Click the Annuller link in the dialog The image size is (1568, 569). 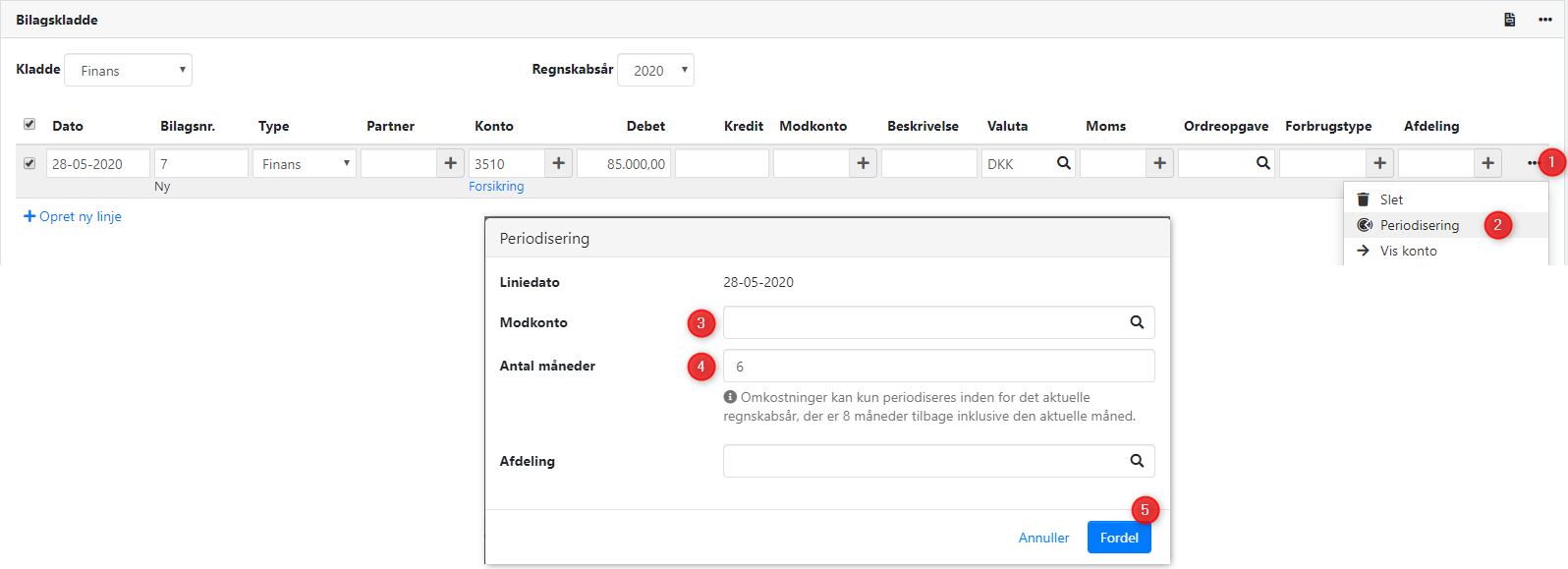tap(1043, 538)
